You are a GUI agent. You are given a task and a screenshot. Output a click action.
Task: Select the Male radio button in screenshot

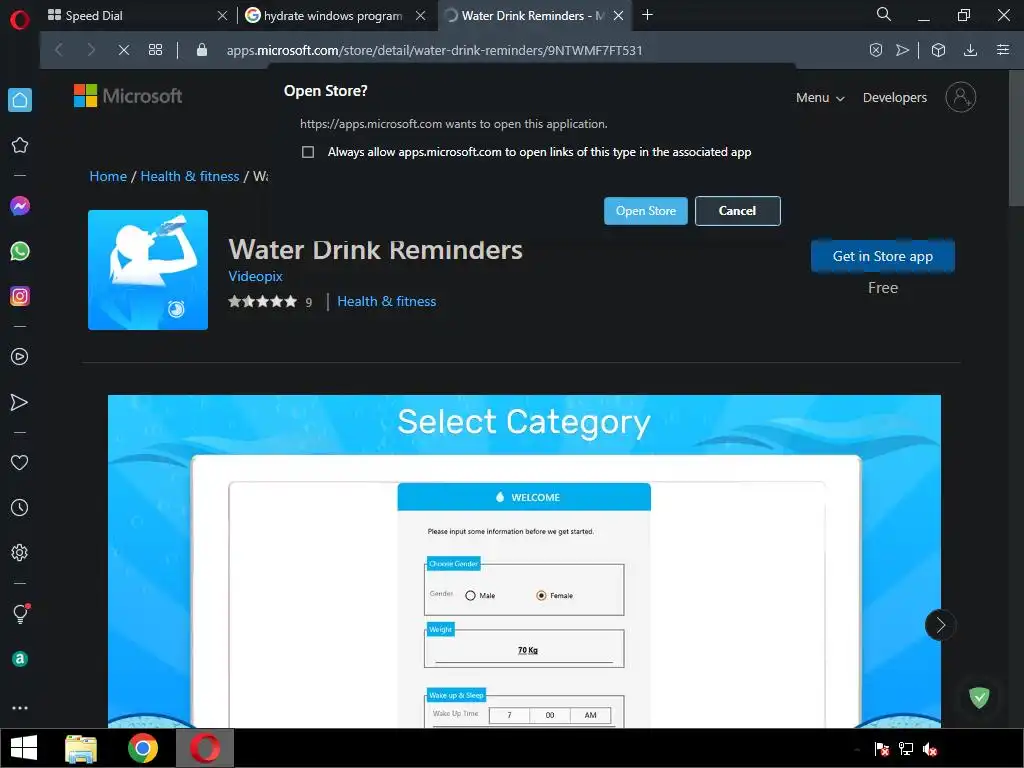coord(470,596)
